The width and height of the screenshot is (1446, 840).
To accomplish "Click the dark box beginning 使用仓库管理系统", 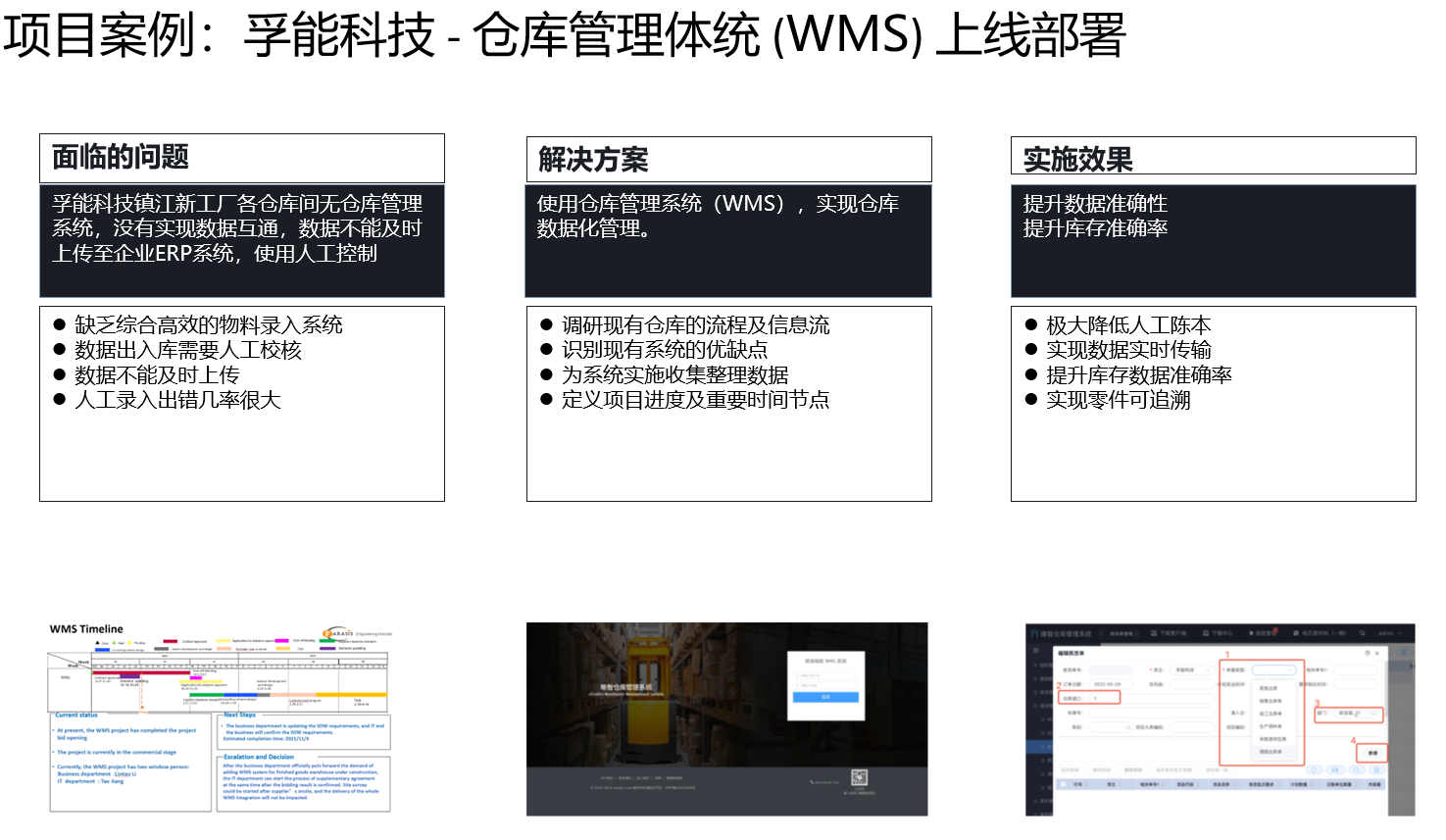I will click(728, 241).
